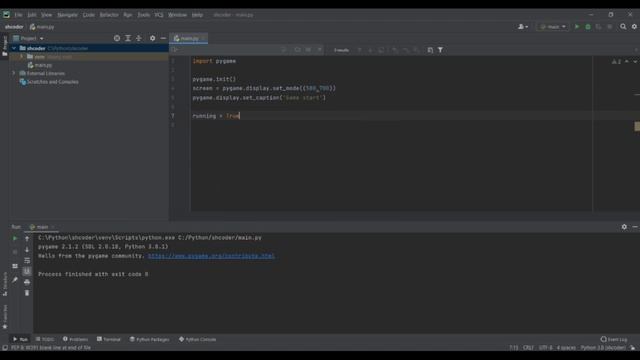Open the Navigate menu

pyautogui.click(x=67, y=15)
